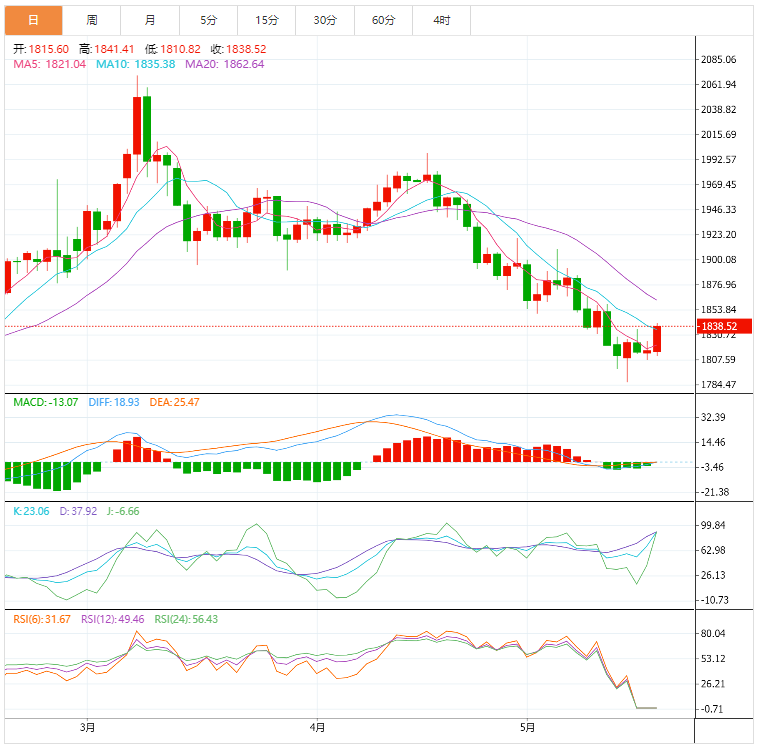
Task: Click the MA10: 1835.38 indicator label
Action: pyautogui.click(x=135, y=64)
